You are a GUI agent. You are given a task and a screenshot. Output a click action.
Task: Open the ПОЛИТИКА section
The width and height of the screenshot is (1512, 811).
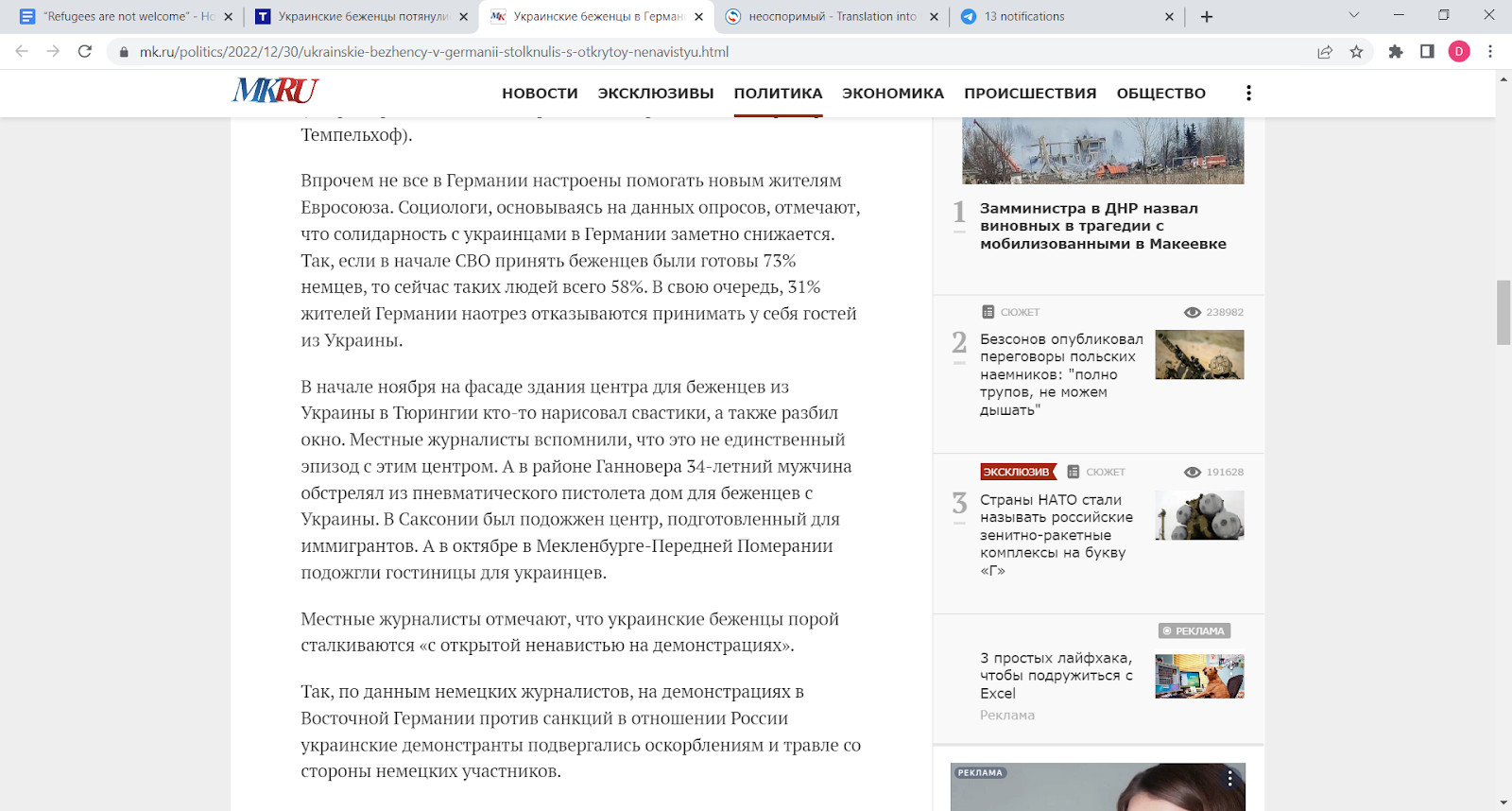779,93
